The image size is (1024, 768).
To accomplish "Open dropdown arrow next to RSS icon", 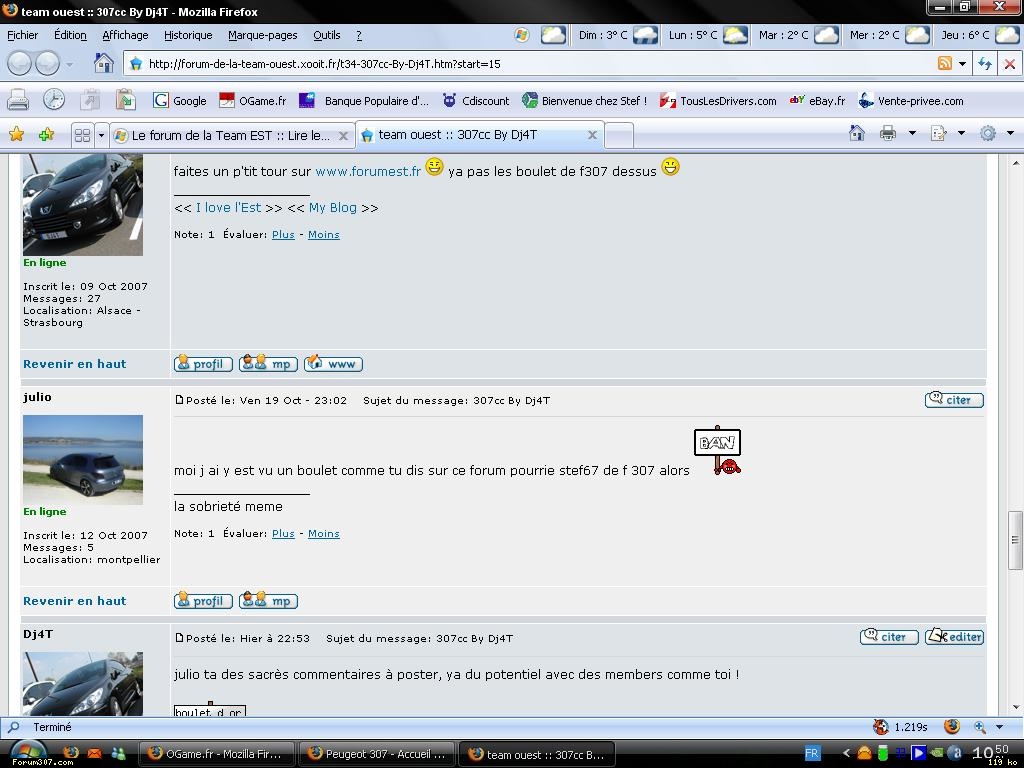I will coord(962,64).
